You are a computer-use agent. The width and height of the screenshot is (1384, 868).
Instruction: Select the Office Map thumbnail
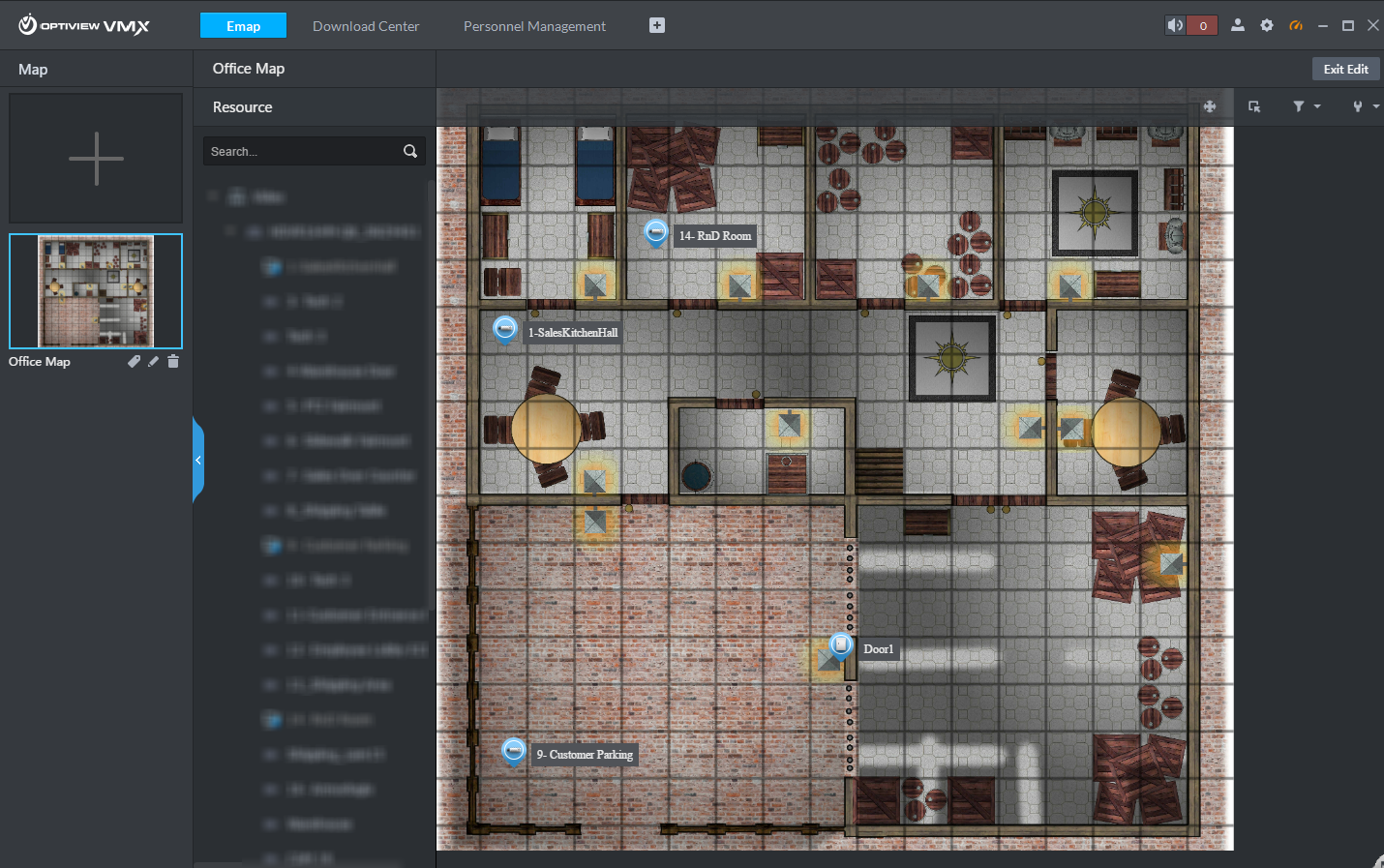coord(96,291)
